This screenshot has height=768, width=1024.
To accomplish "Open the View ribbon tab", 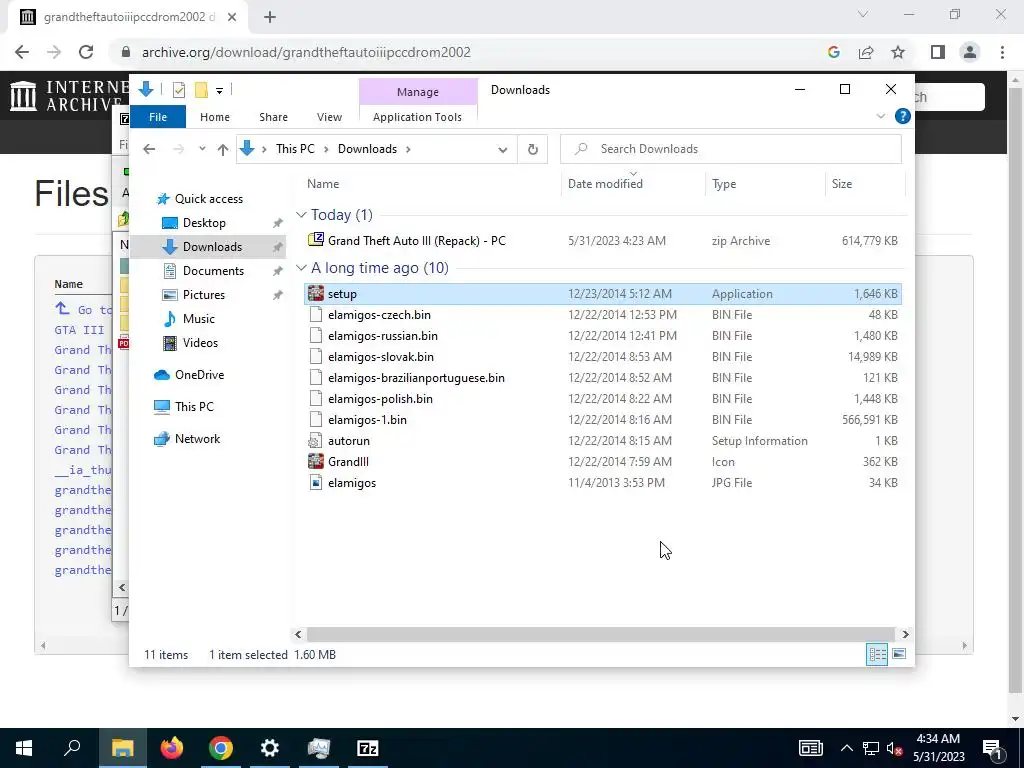I will coord(329,117).
